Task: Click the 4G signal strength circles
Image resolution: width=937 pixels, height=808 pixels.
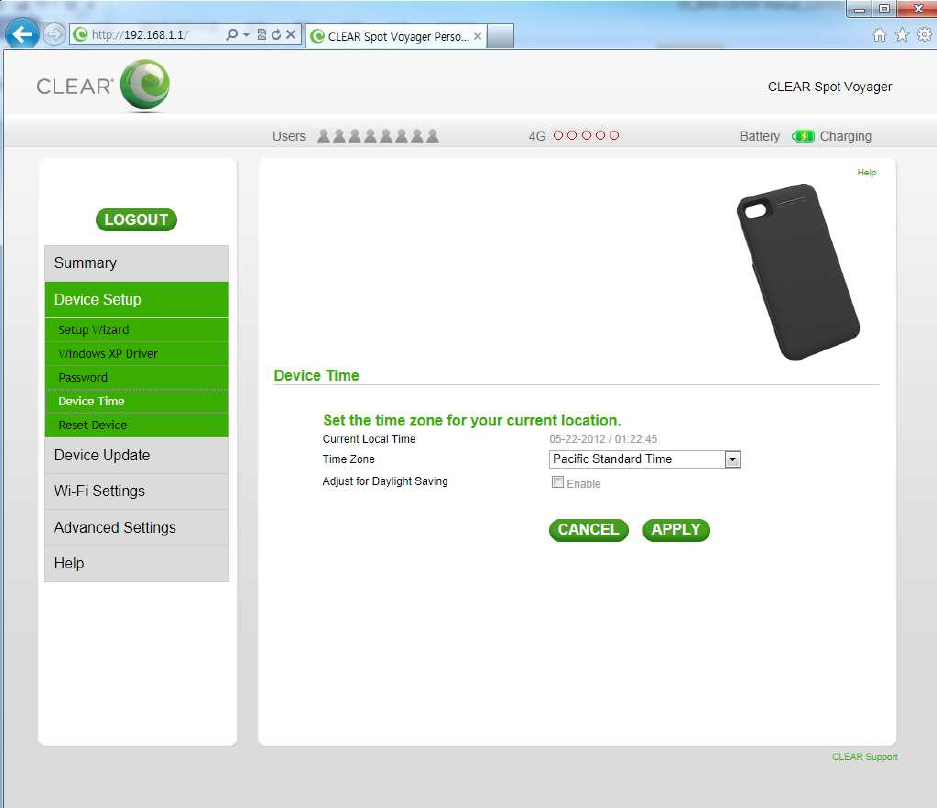Action: tap(586, 136)
